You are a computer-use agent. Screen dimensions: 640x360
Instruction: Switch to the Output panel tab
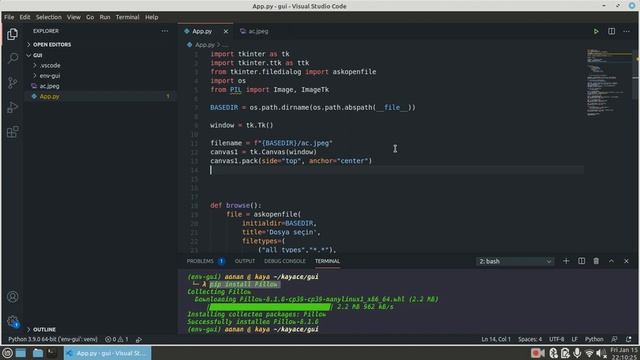pos(244,261)
